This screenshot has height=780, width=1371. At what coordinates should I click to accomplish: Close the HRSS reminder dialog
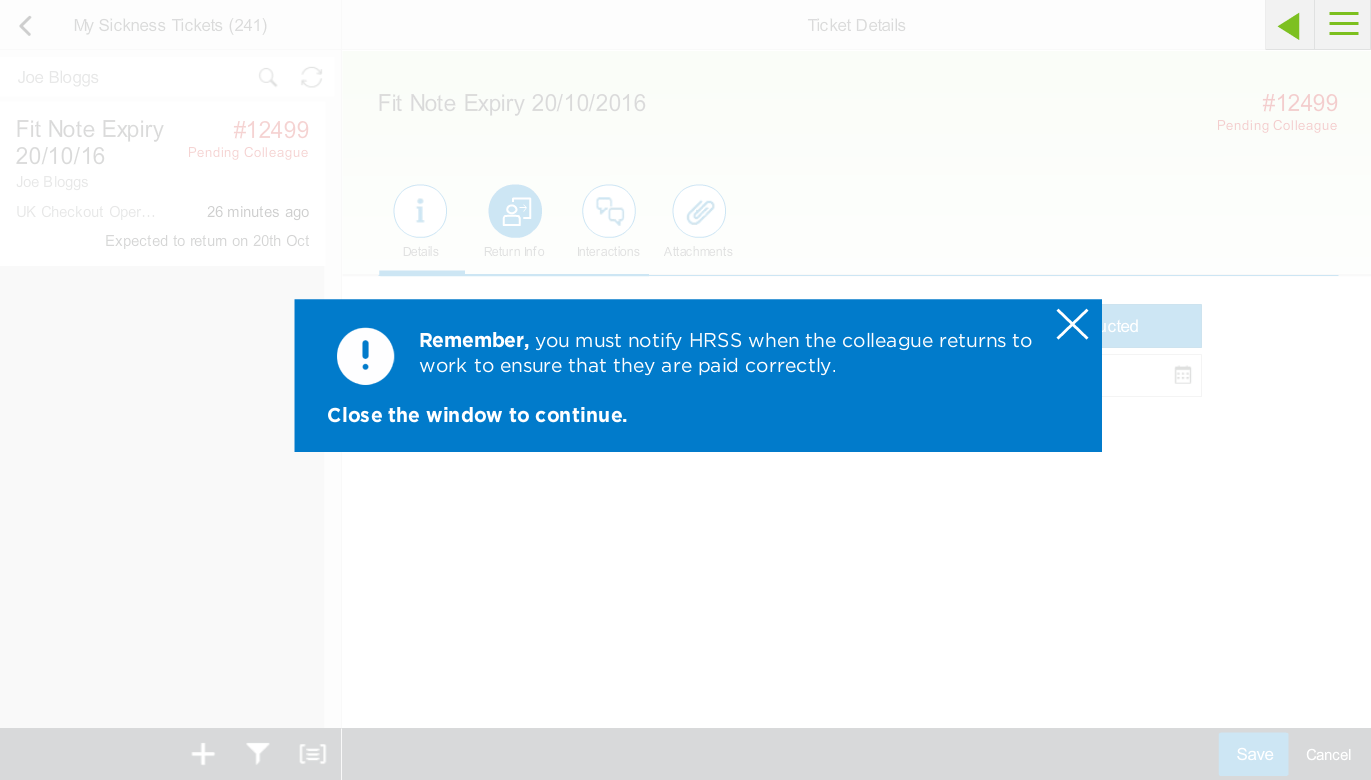tap(1072, 324)
